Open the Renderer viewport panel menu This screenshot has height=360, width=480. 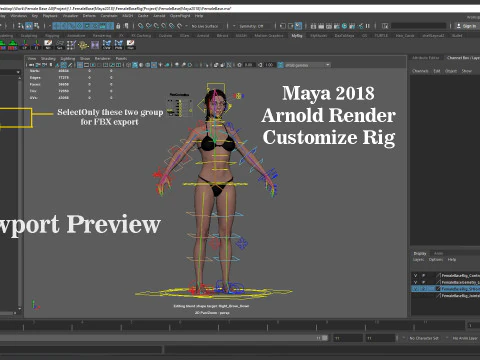(102, 58)
